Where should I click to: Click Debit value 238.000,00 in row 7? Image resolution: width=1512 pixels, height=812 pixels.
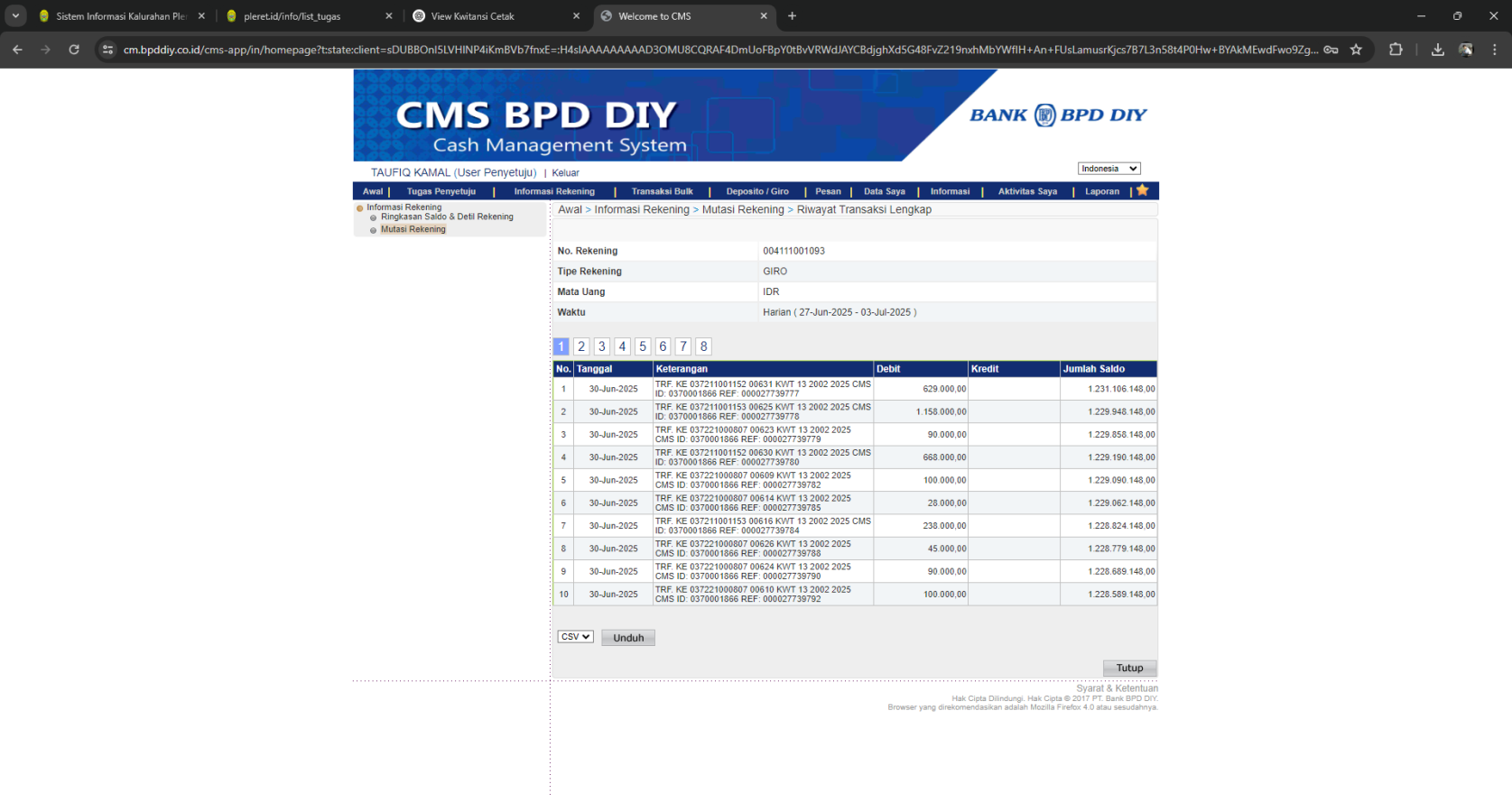[x=944, y=526]
